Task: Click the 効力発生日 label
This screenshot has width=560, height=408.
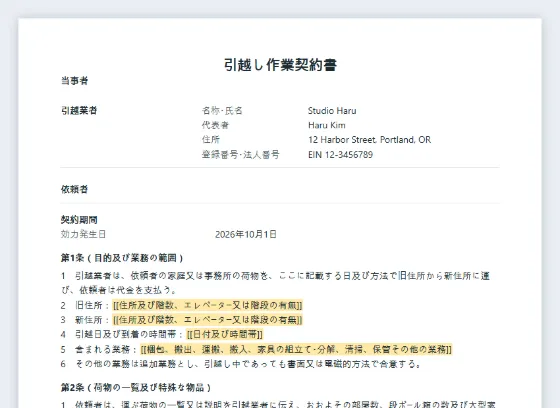Action: coord(83,234)
